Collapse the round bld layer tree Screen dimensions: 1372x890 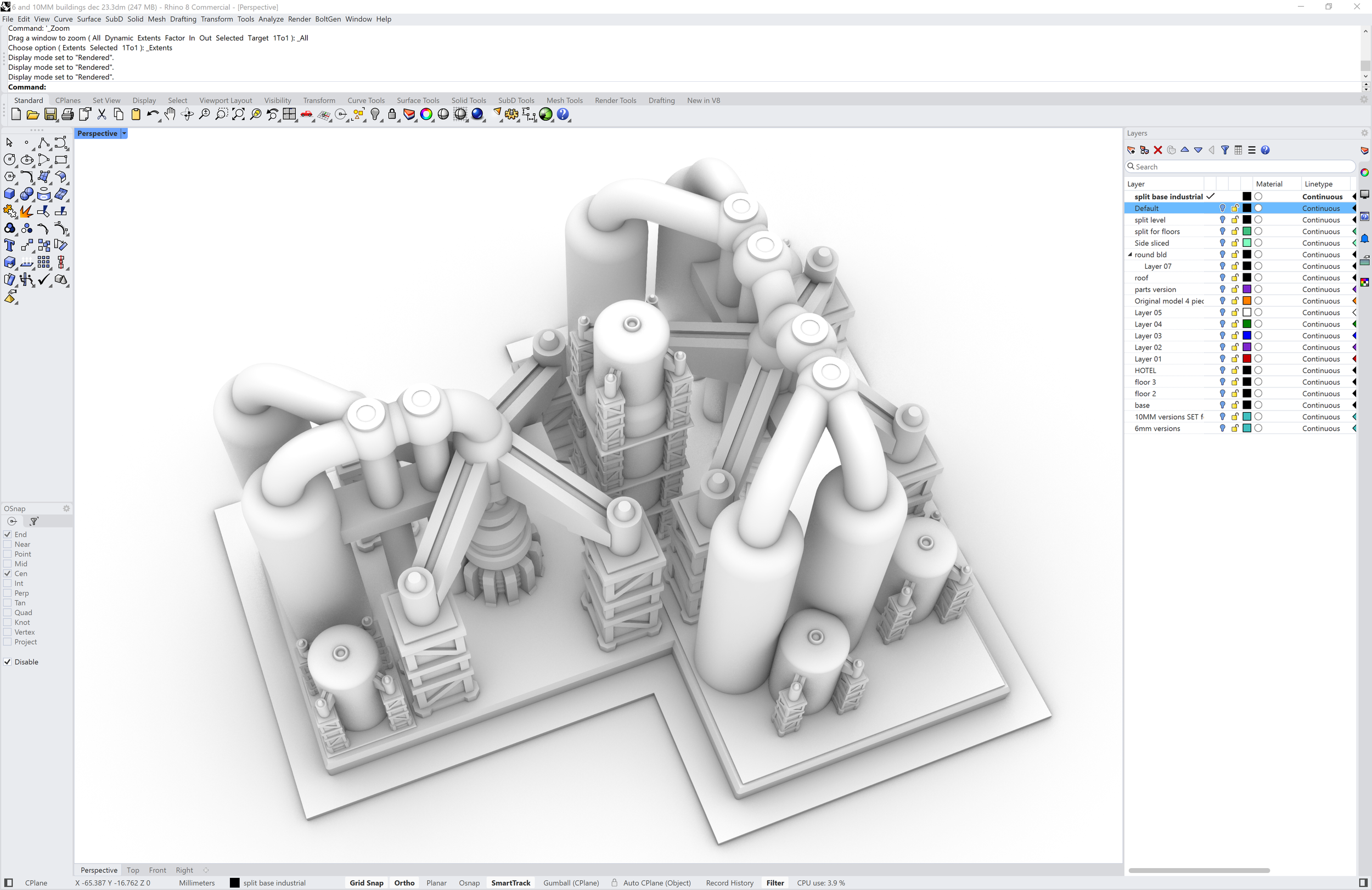pos(1129,254)
